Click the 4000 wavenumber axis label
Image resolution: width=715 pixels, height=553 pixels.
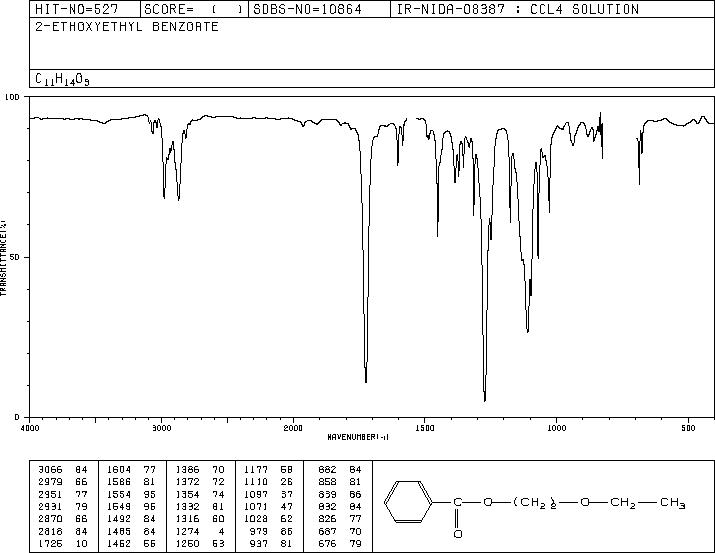pos(30,428)
